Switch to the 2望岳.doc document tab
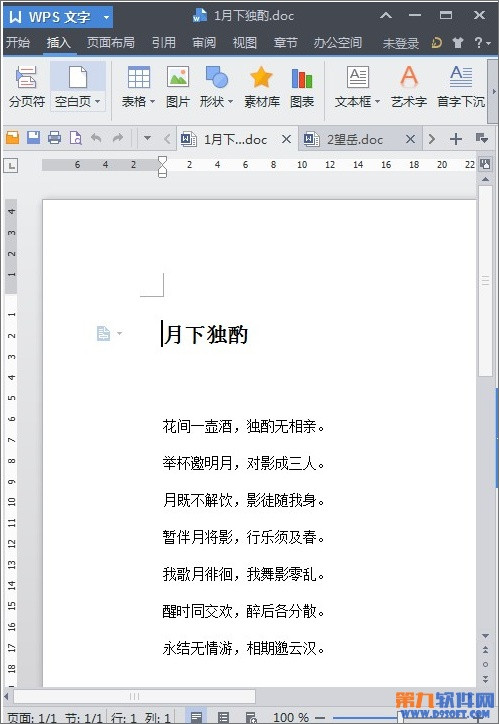 click(355, 139)
